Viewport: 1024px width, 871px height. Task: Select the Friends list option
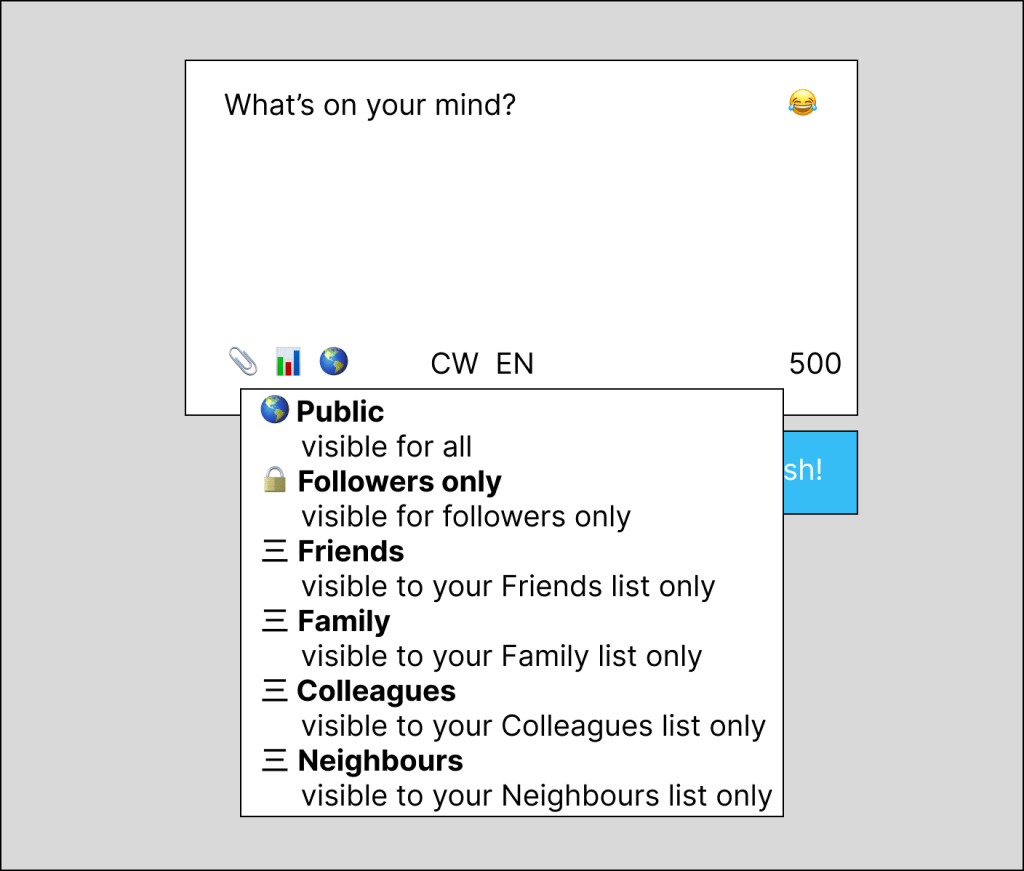[x=351, y=552]
